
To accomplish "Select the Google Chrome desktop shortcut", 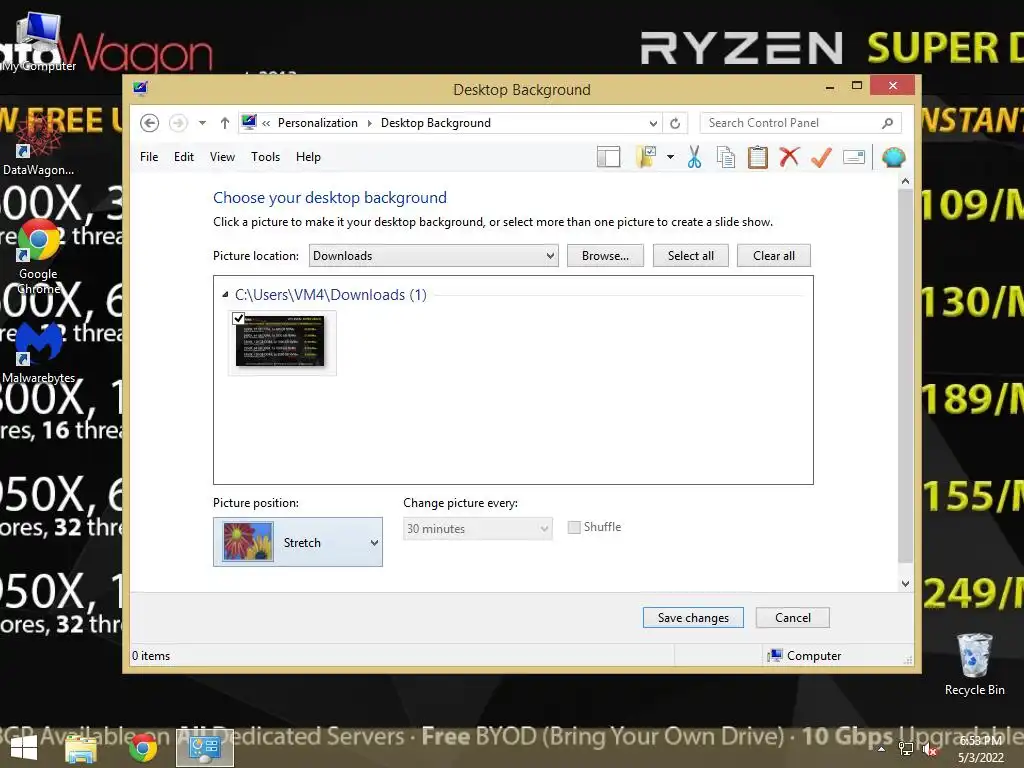I will (x=39, y=257).
